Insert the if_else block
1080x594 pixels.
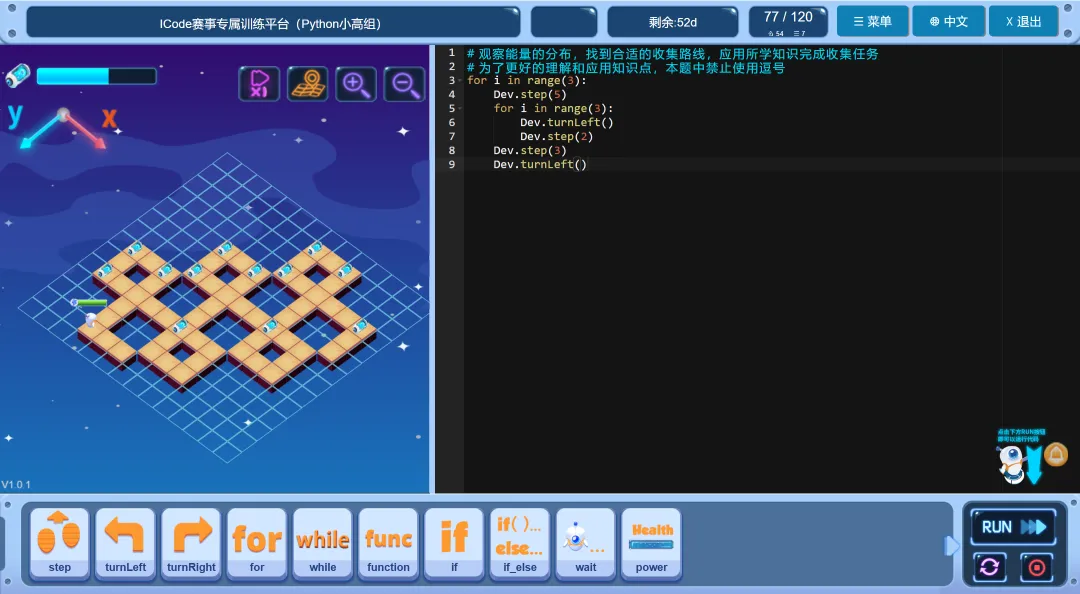click(520, 544)
